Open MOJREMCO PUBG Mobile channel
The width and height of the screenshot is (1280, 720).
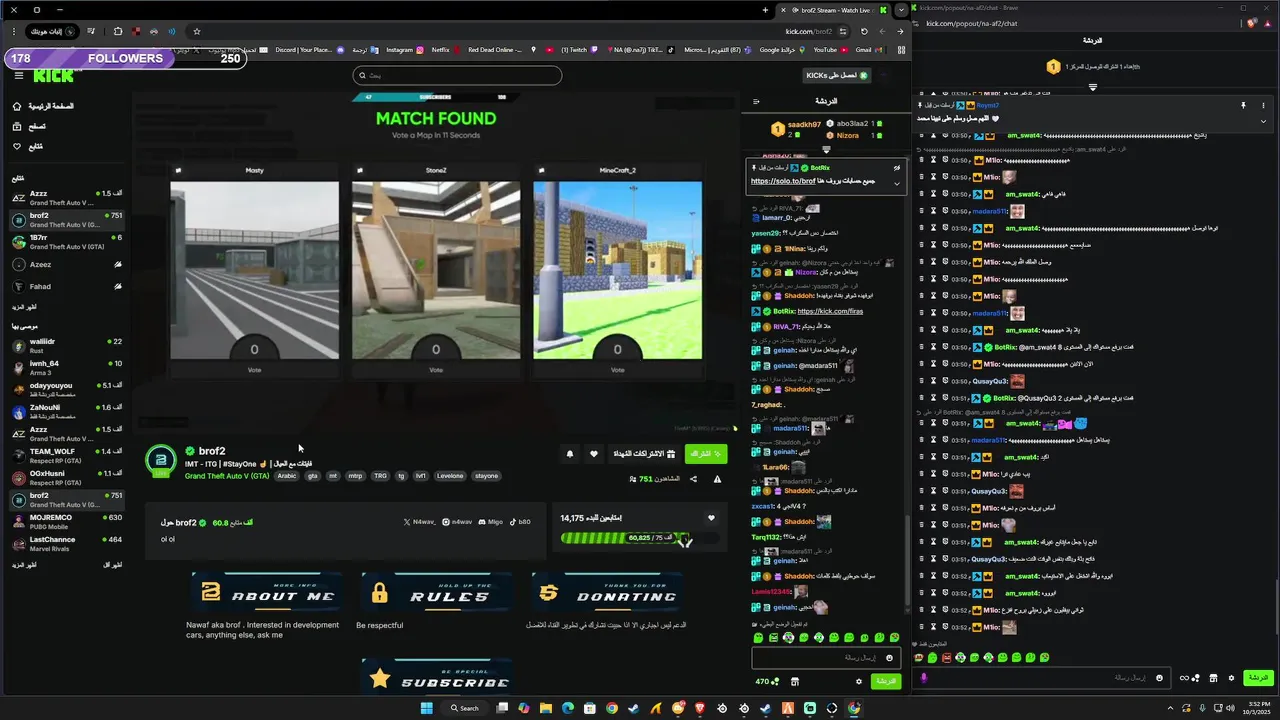(x=68, y=522)
